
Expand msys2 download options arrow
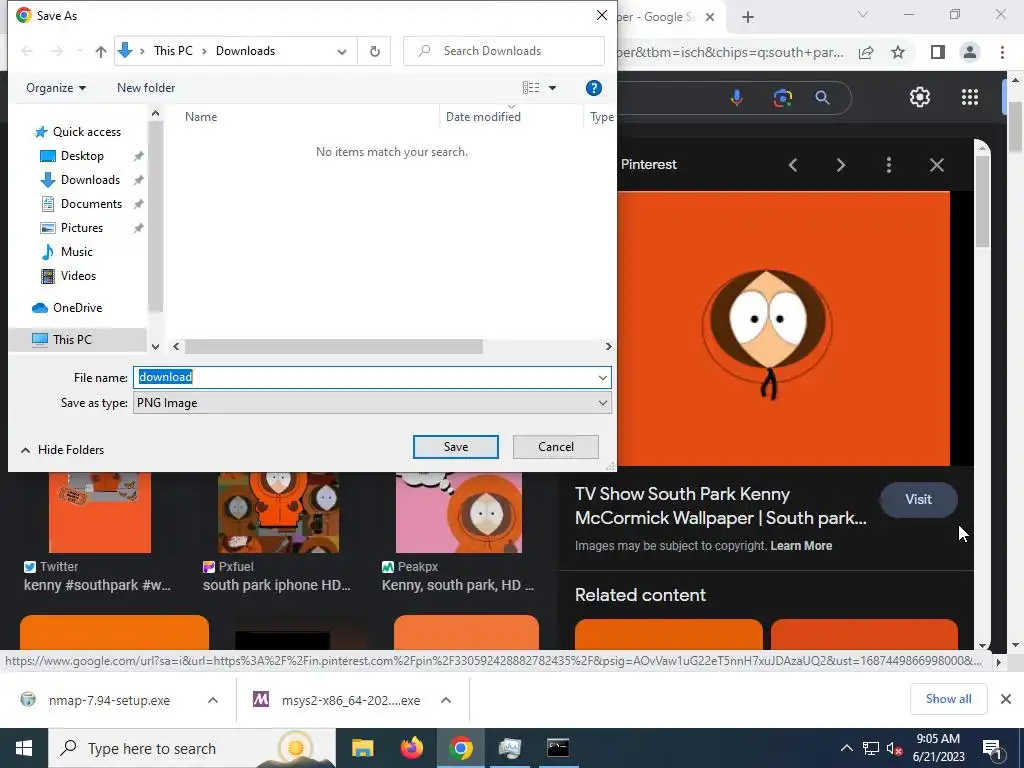point(446,700)
